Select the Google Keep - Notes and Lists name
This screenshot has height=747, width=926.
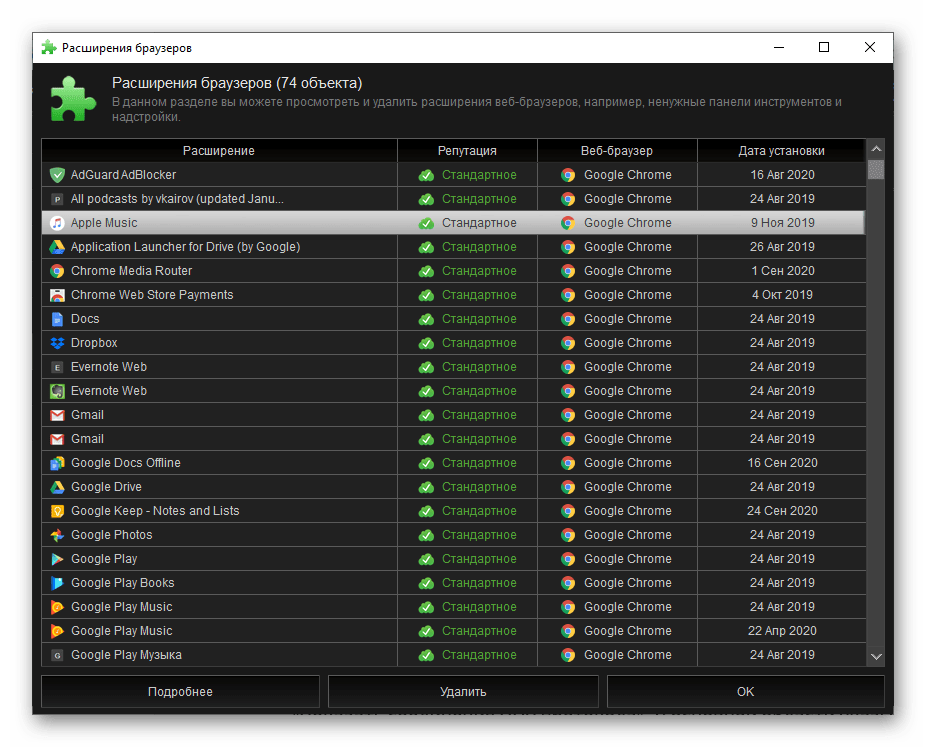(155, 511)
